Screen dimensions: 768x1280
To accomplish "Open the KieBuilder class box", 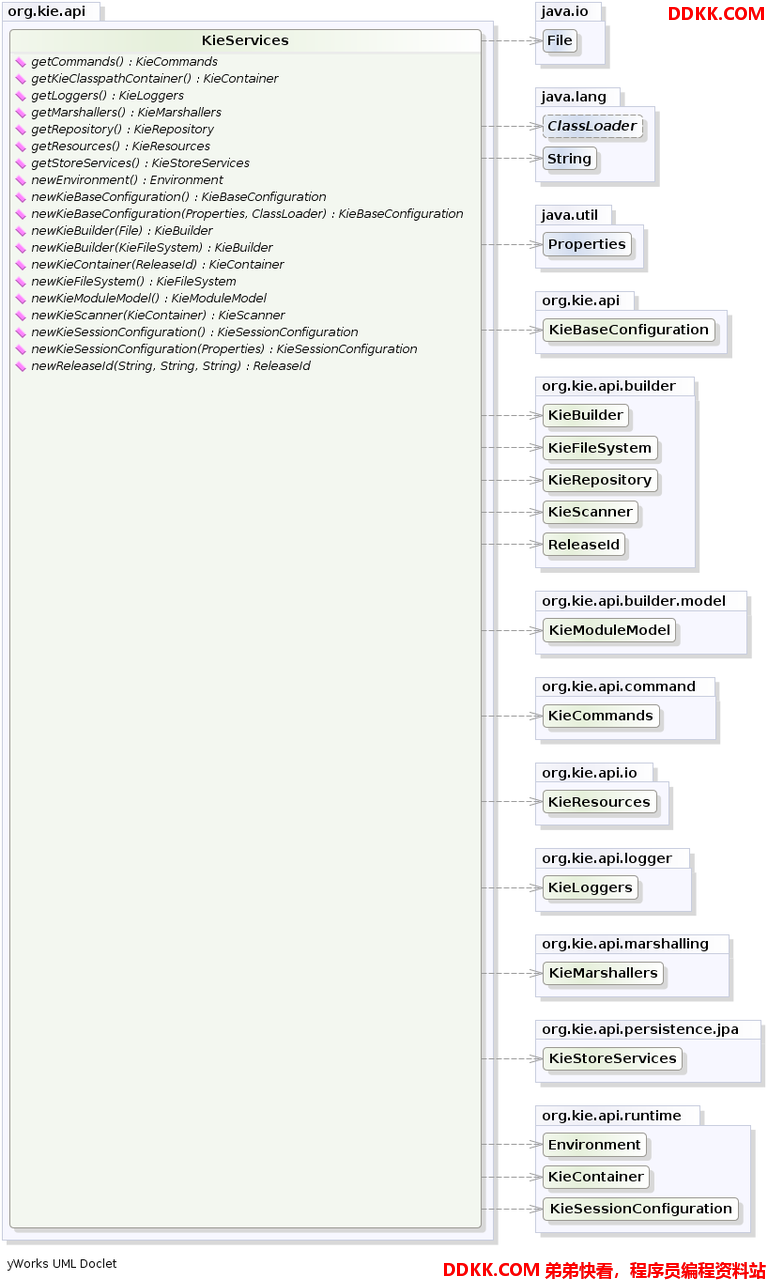I will (x=586, y=416).
